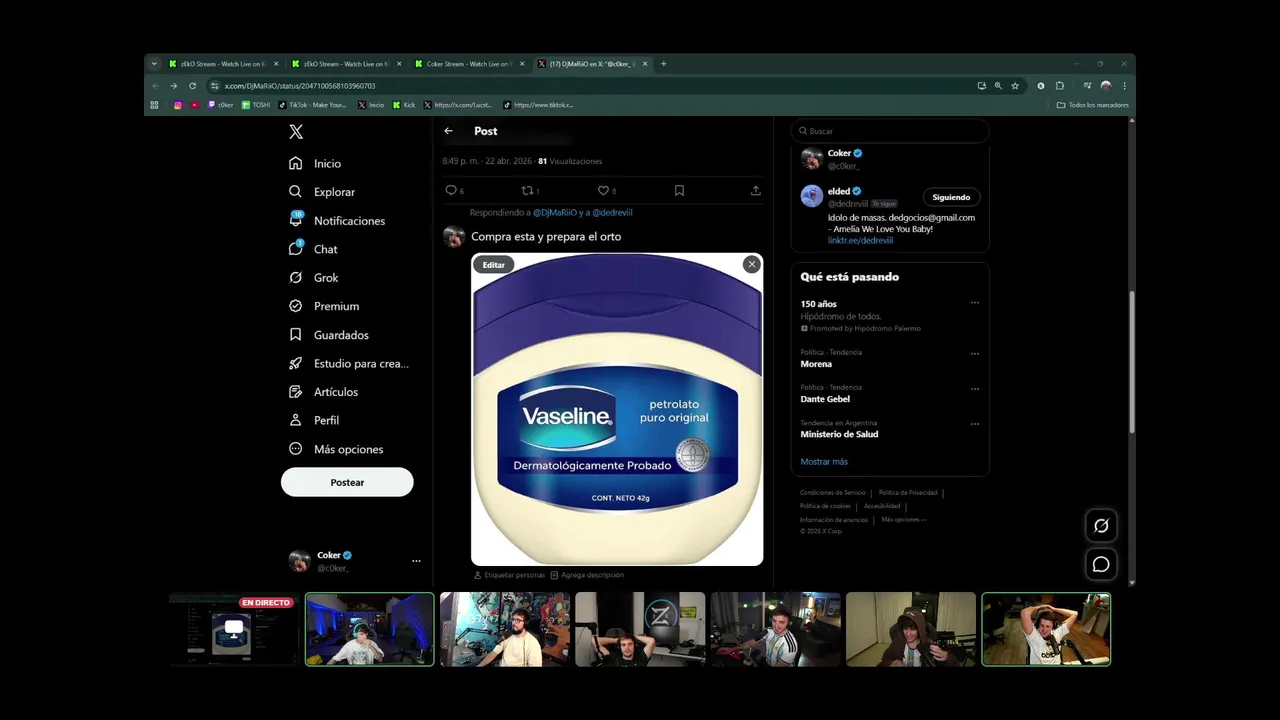
Task: Click the @dedreviil mention in reply line
Action: click(612, 213)
